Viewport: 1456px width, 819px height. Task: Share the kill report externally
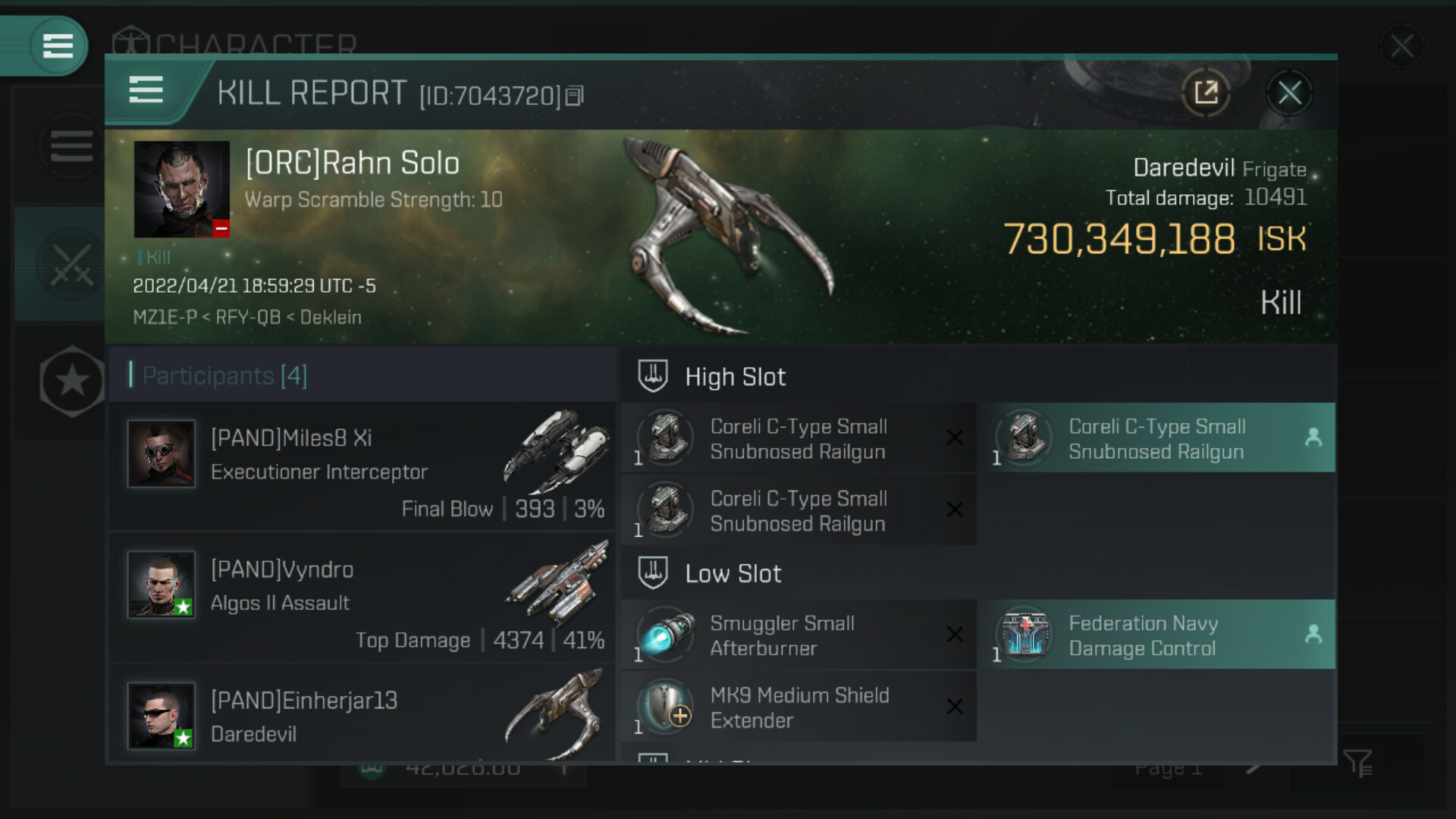pyautogui.click(x=1205, y=93)
